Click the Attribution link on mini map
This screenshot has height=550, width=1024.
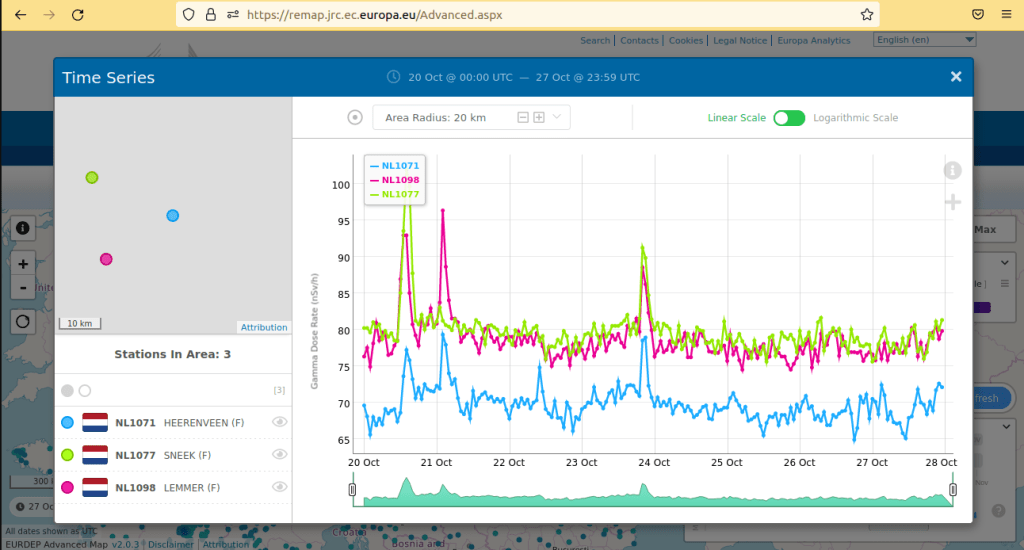point(264,327)
